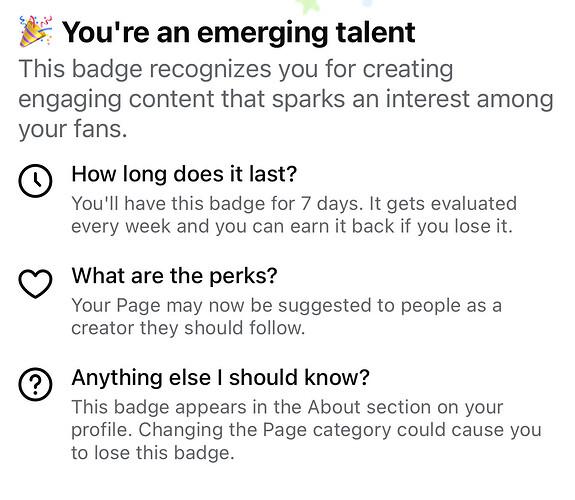Click the words "your fans." in description

point(73,129)
